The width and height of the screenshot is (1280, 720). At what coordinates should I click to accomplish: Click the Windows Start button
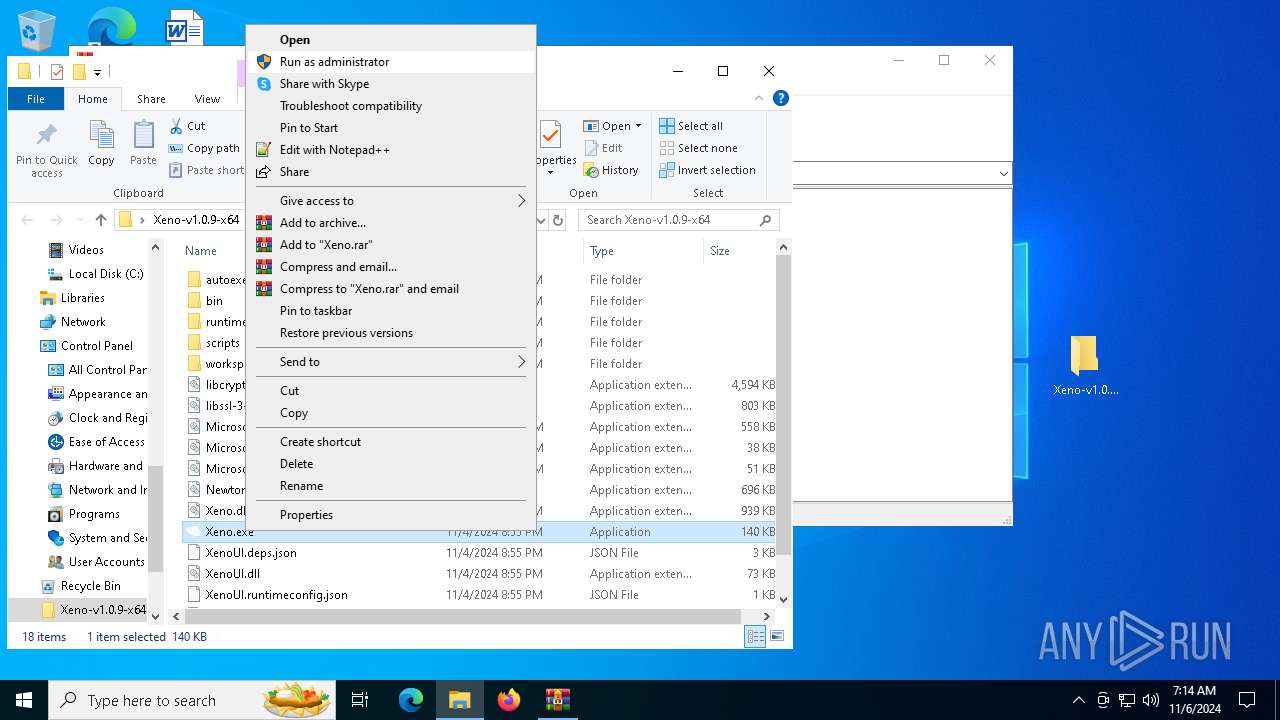pos(24,700)
